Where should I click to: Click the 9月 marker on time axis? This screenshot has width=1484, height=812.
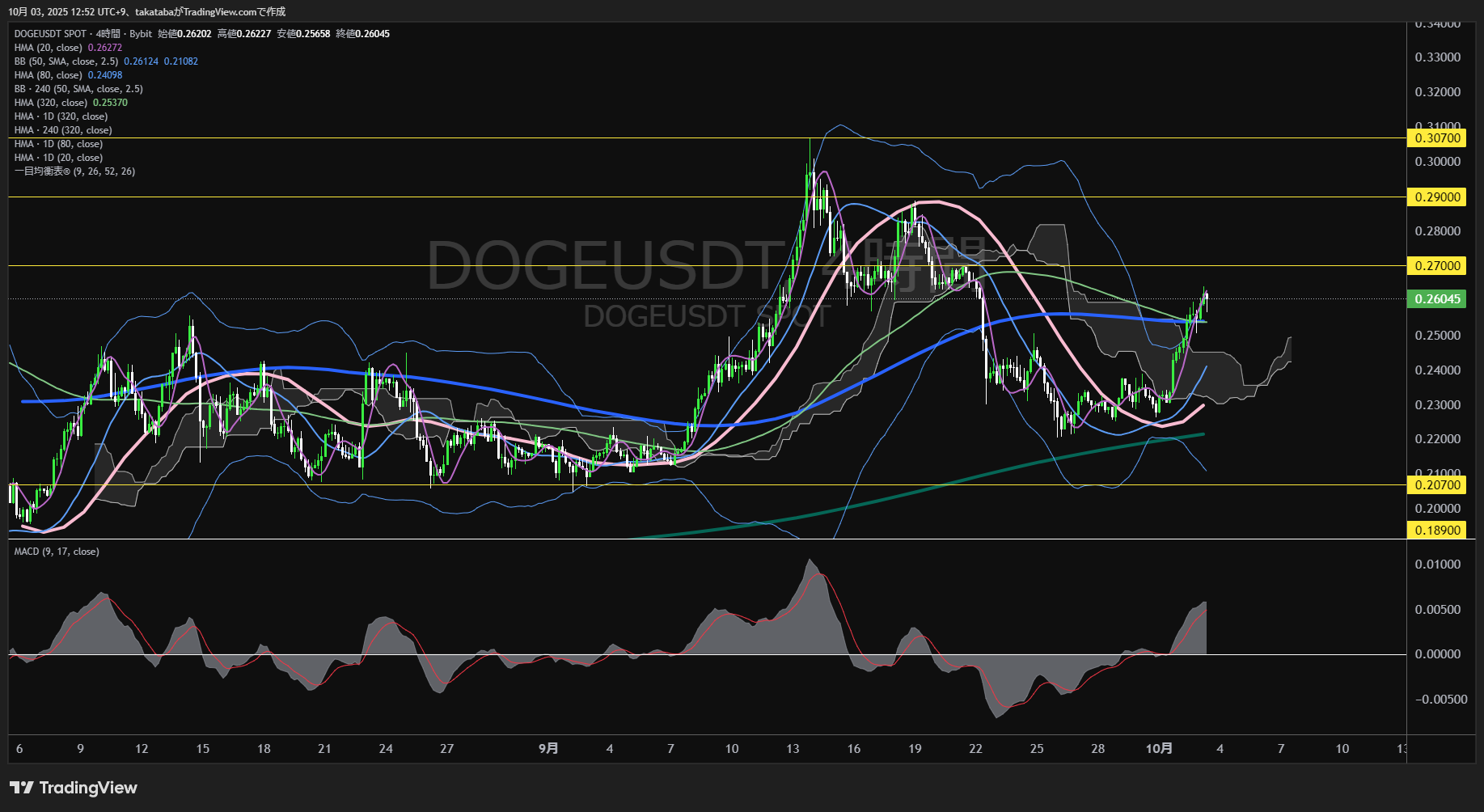point(548,749)
